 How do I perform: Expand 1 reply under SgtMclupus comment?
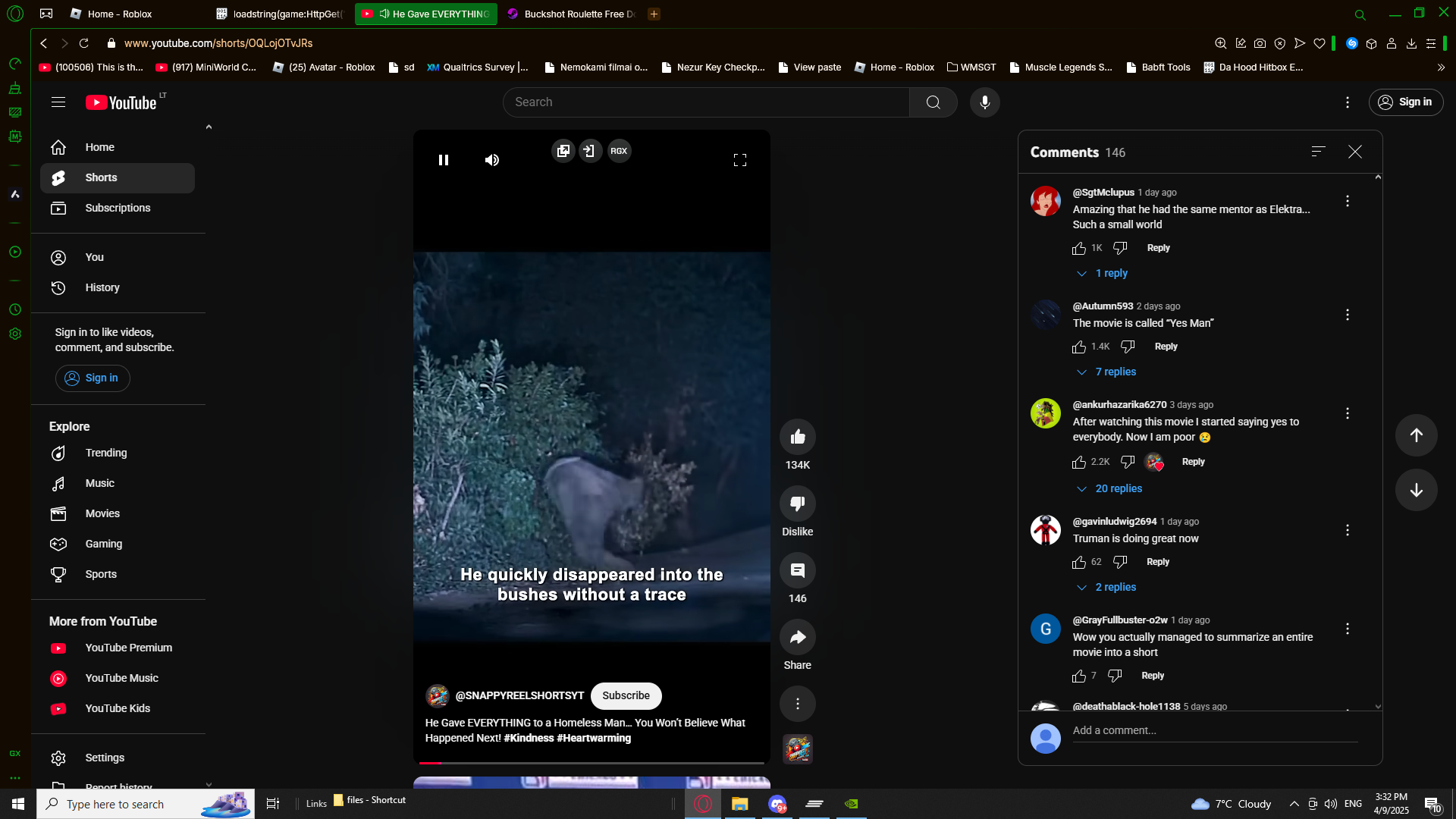click(x=1102, y=273)
